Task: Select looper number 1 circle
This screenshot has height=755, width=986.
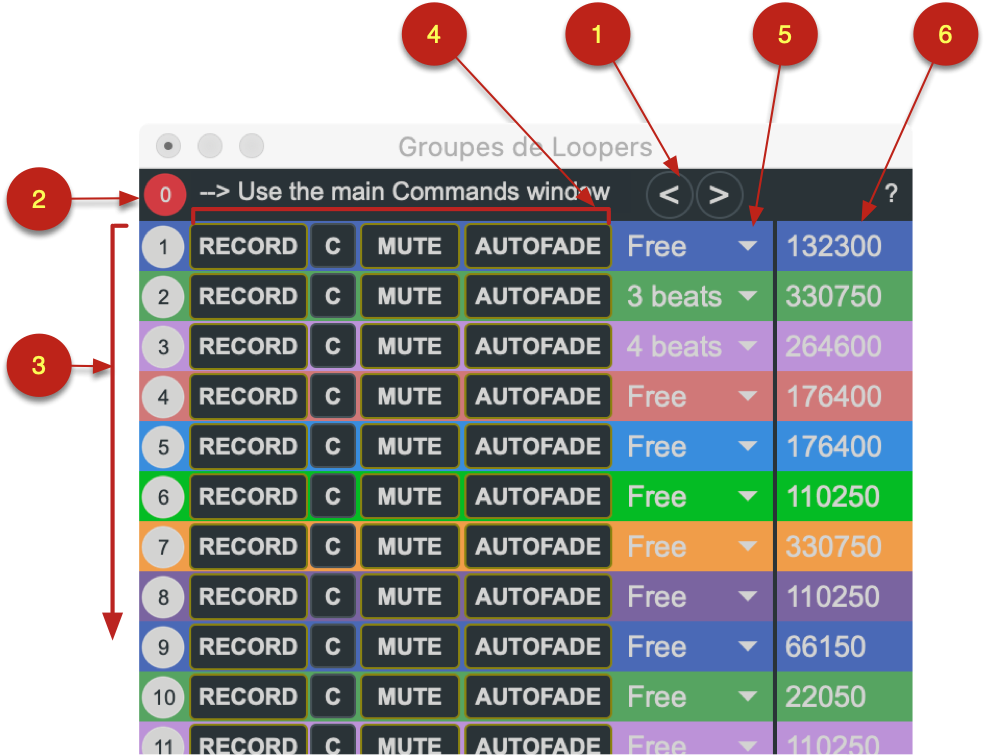Action: coord(163,246)
